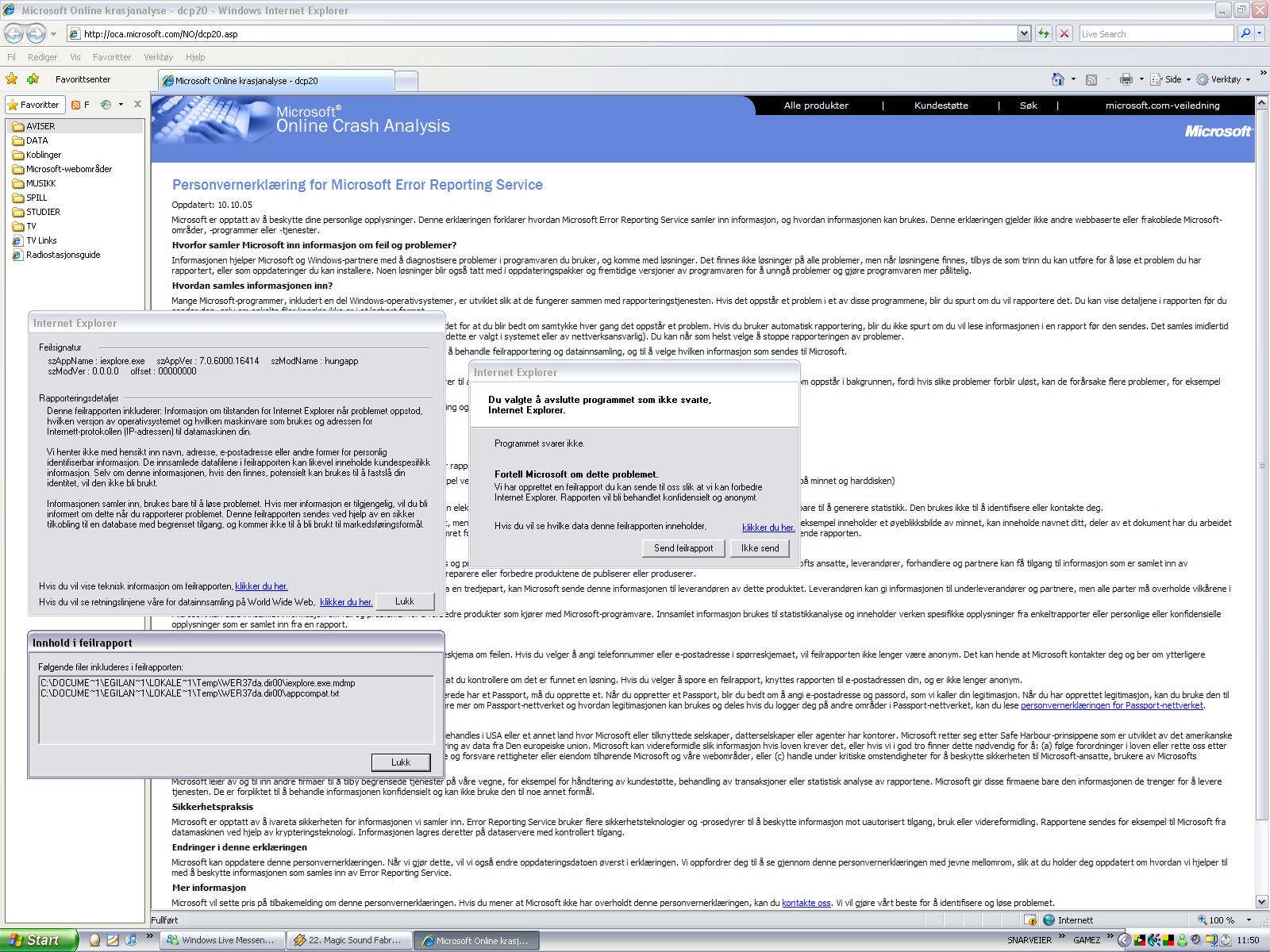Click the Add to Favorites star-plus icon
This screenshot has width=1270, height=952.
[33, 79]
